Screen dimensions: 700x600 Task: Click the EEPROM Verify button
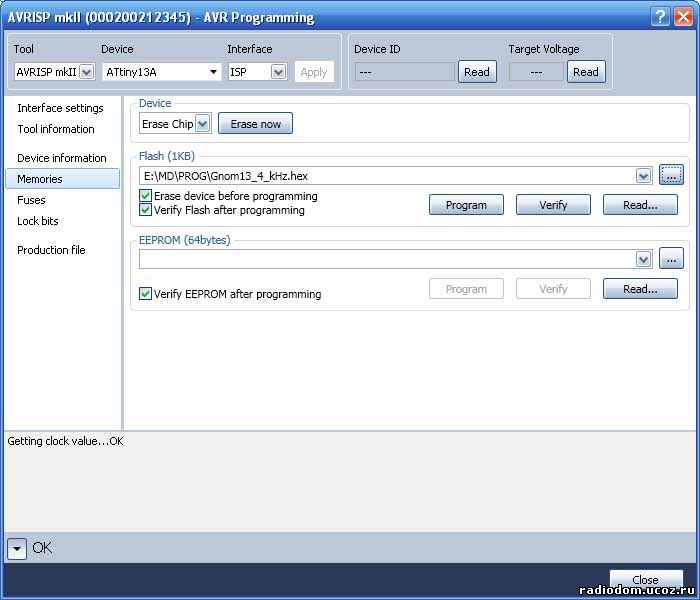pyautogui.click(x=553, y=289)
